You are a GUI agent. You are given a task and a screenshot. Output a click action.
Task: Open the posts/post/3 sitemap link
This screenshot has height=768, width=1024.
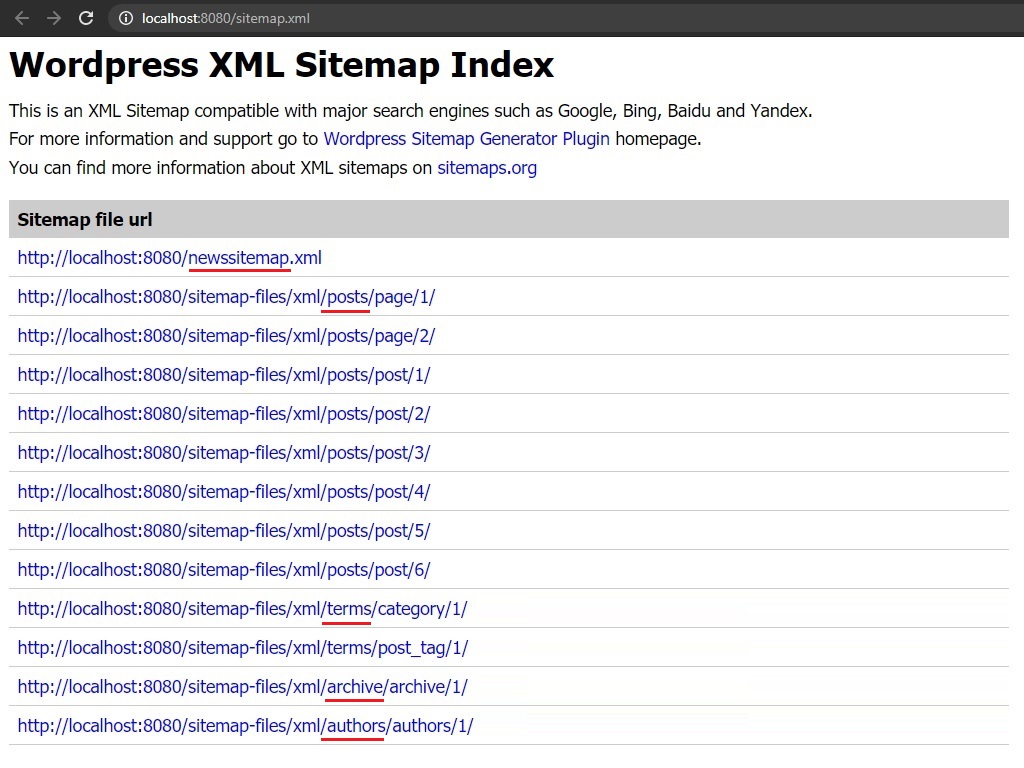[222, 452]
